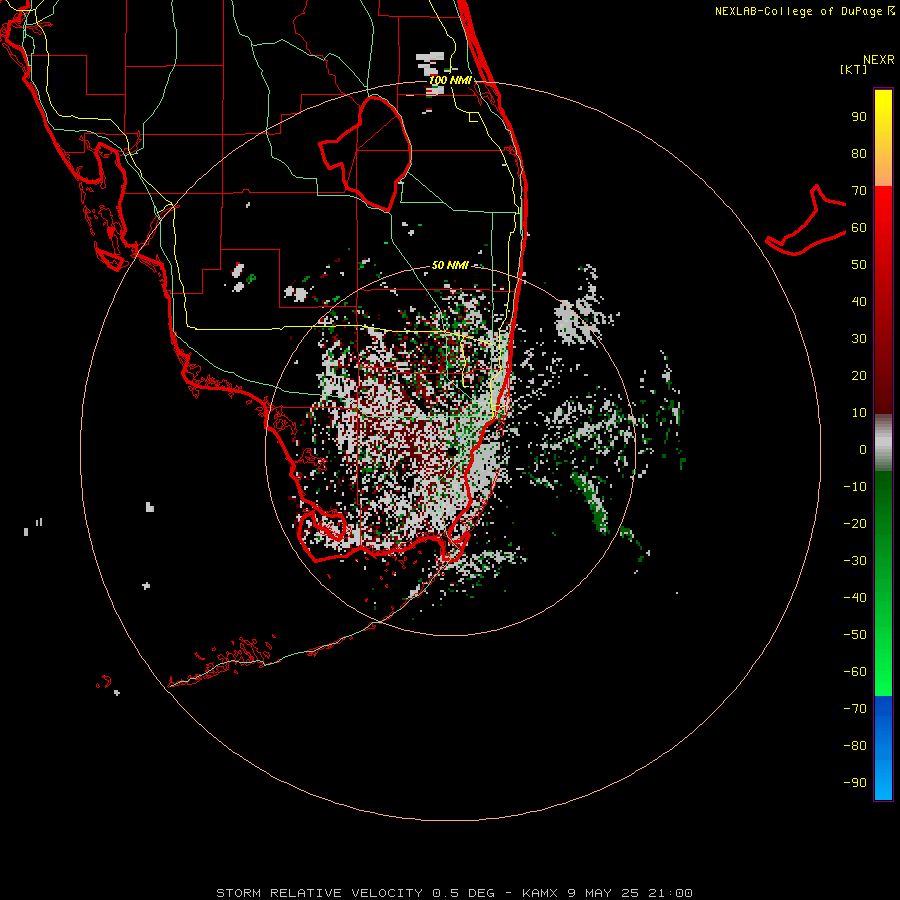This screenshot has width=900, height=900.
Task: Pick the bright red segment of the color bar
Action: click(883, 214)
